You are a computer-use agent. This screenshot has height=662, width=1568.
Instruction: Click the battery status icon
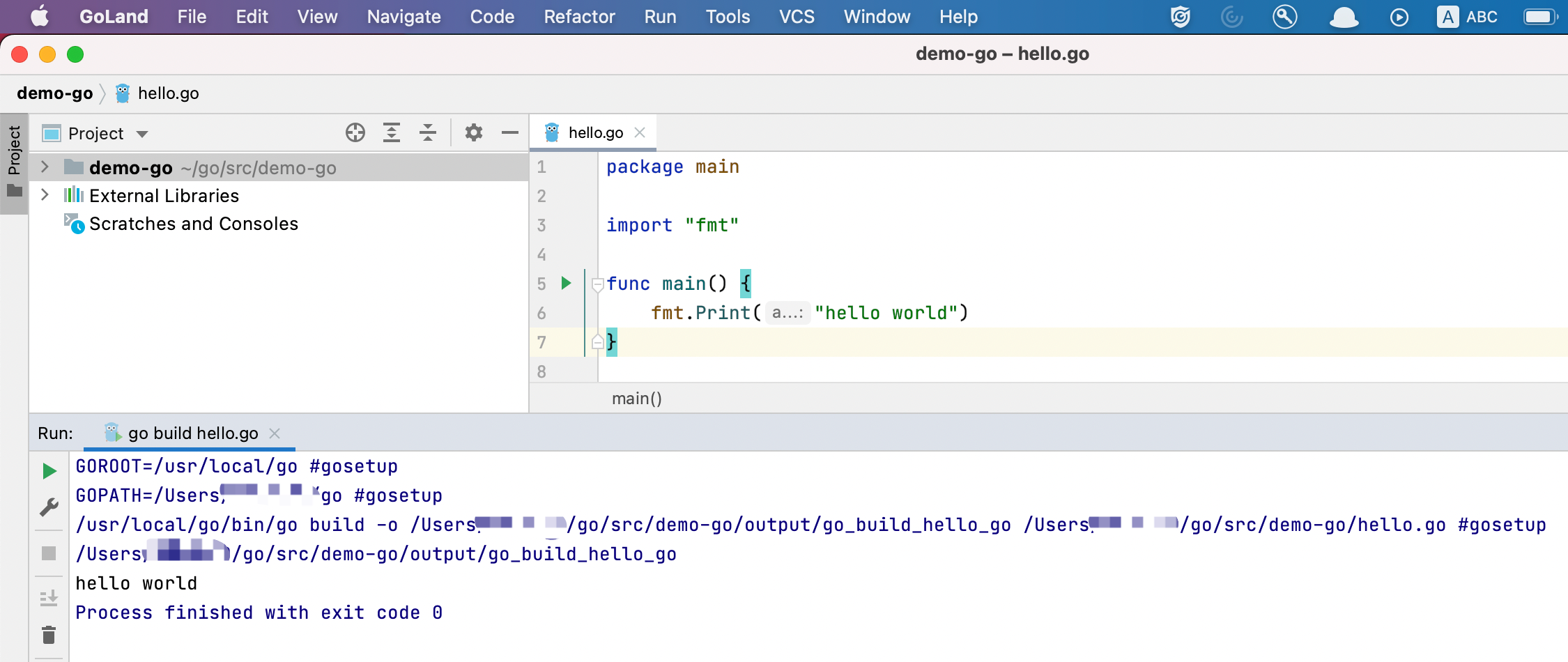[1540, 17]
